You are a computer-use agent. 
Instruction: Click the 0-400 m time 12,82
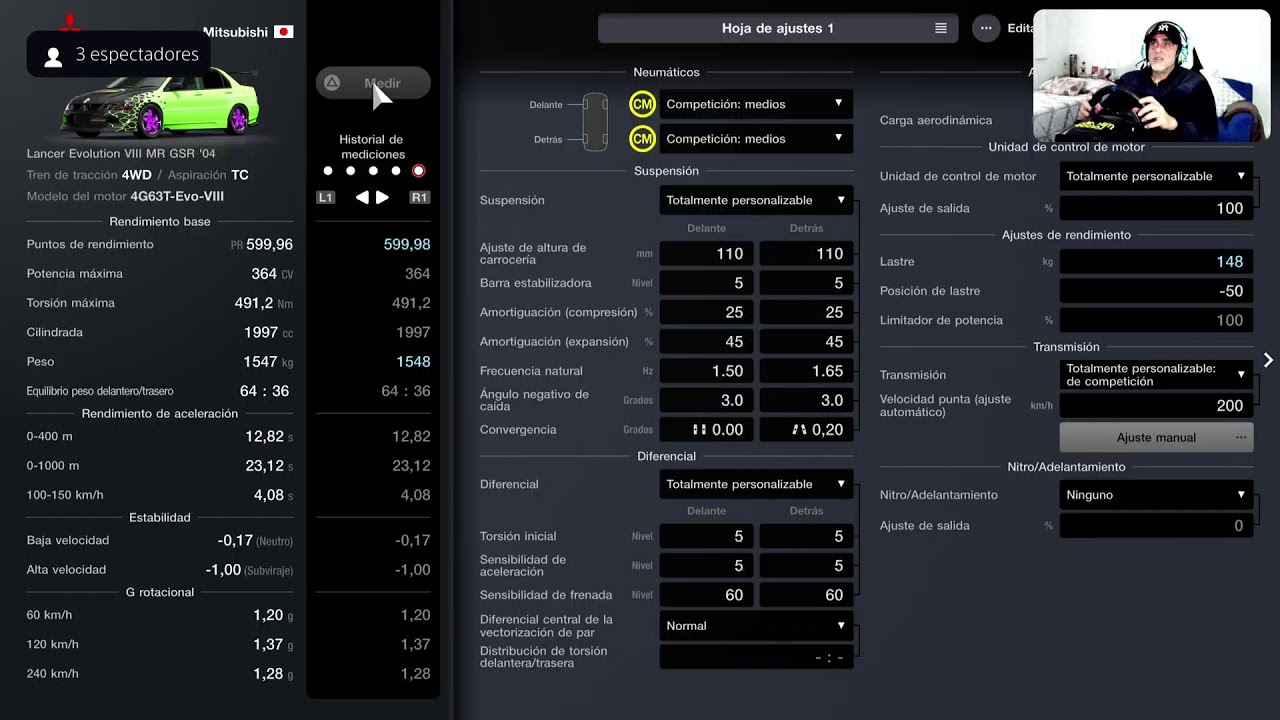pos(264,437)
